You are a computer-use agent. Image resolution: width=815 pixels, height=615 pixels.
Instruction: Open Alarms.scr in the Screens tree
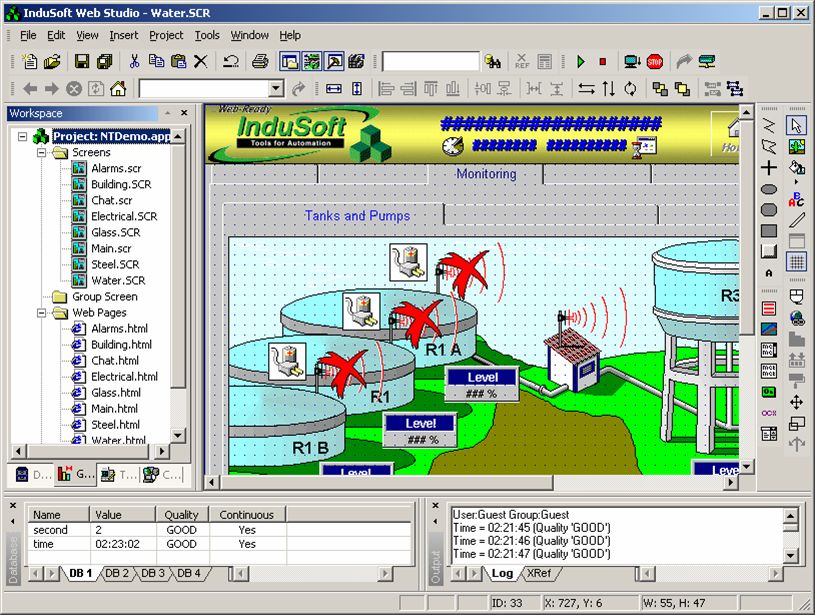pyautogui.click(x=116, y=168)
